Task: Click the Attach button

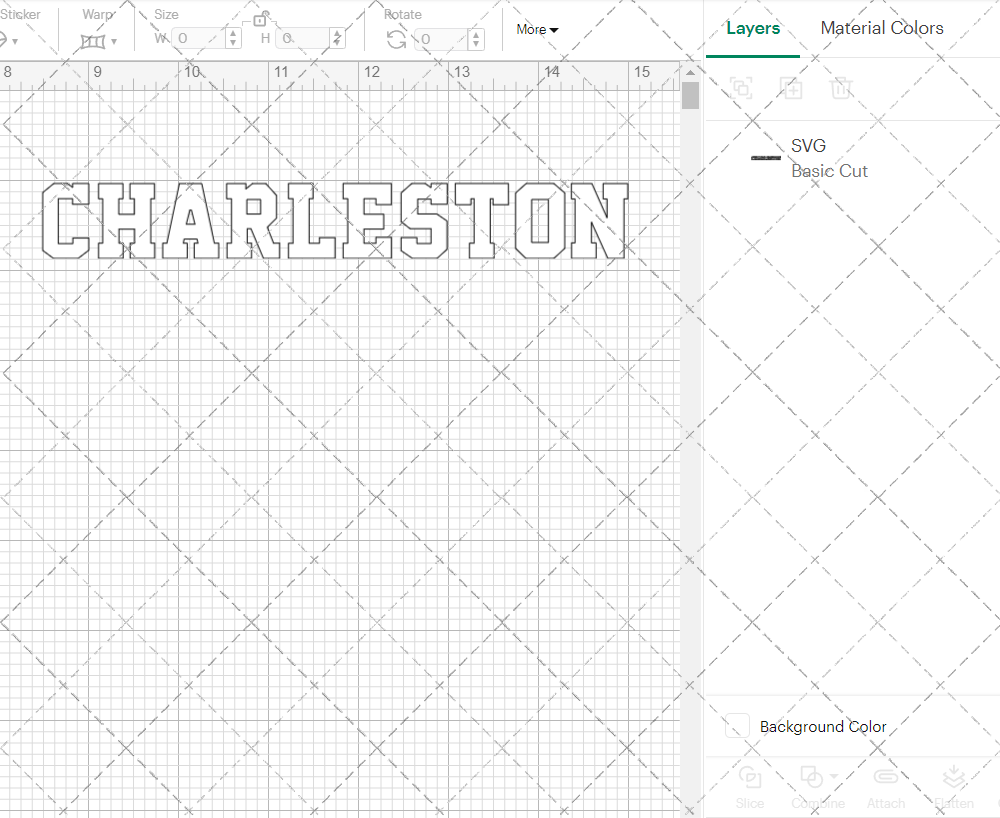Action: [x=886, y=787]
